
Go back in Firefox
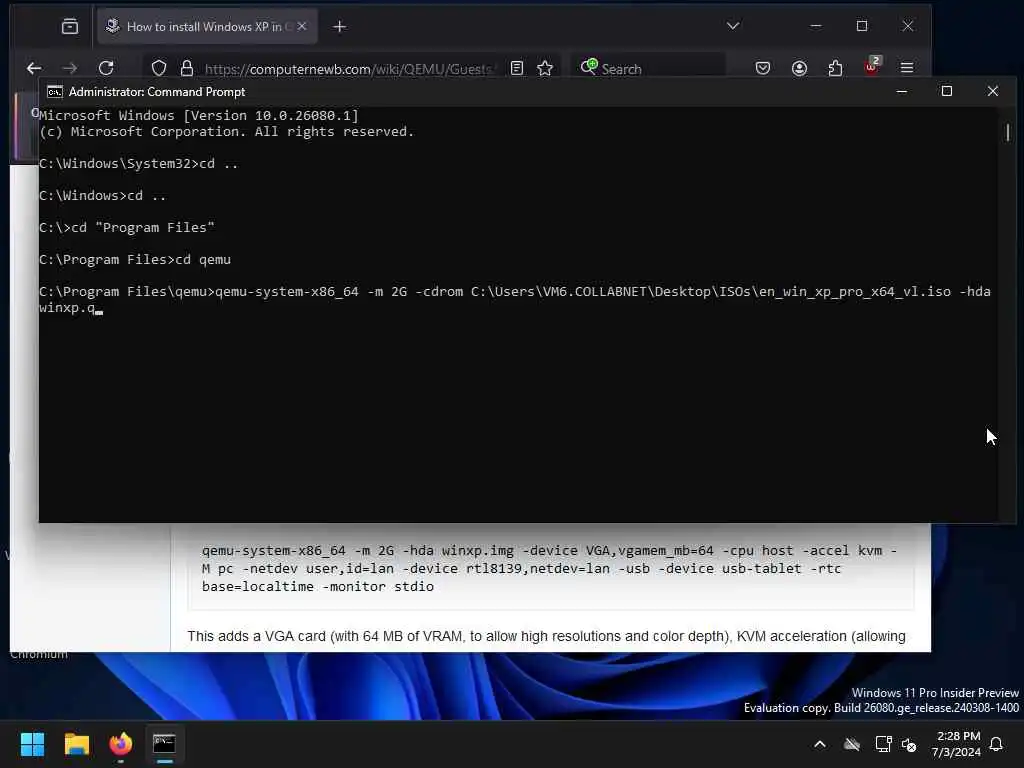(34, 68)
